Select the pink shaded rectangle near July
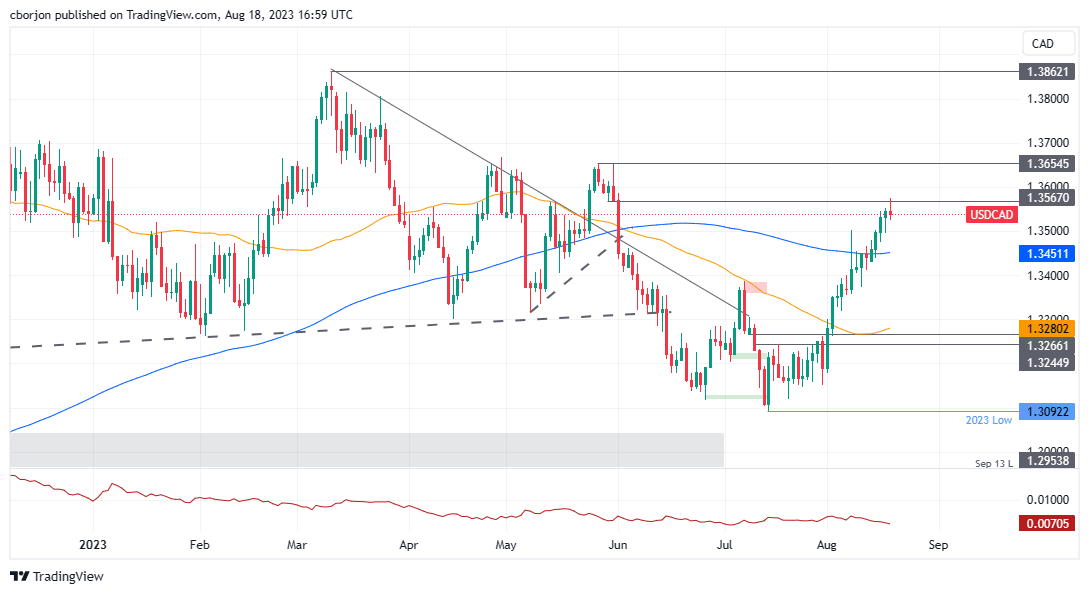1089x594 pixels. coord(756,288)
